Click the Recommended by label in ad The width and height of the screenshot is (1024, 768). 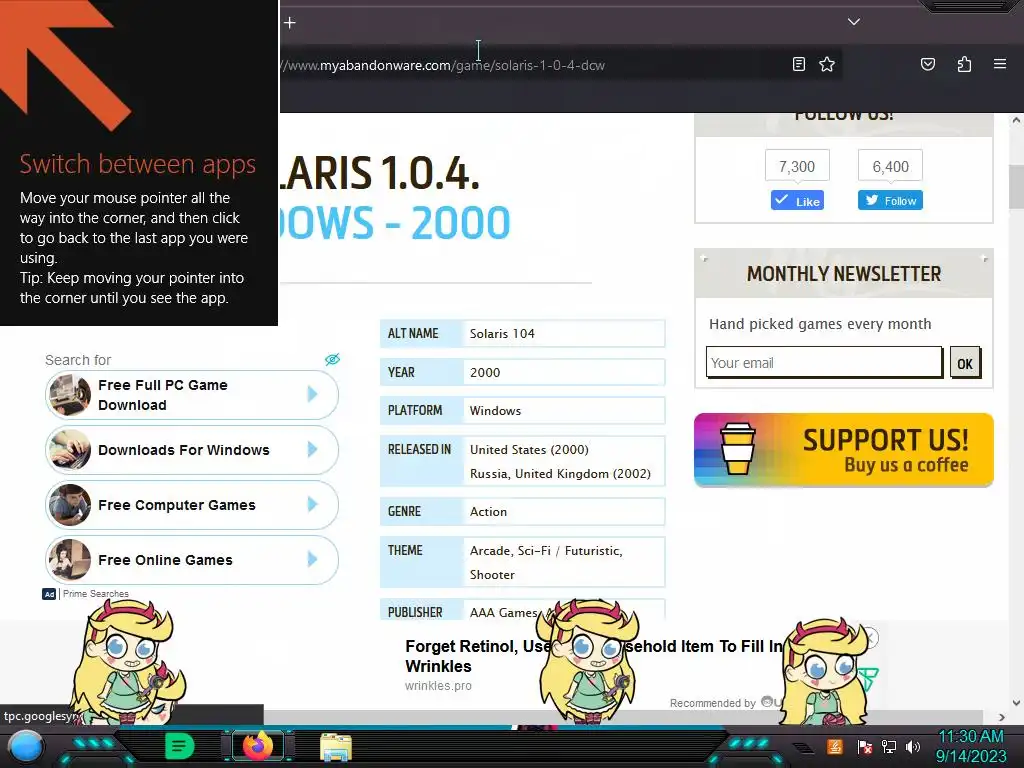(712, 703)
